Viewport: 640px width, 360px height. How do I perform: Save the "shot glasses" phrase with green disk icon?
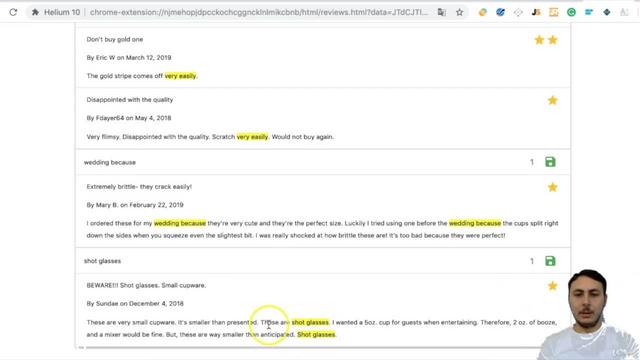(x=550, y=261)
